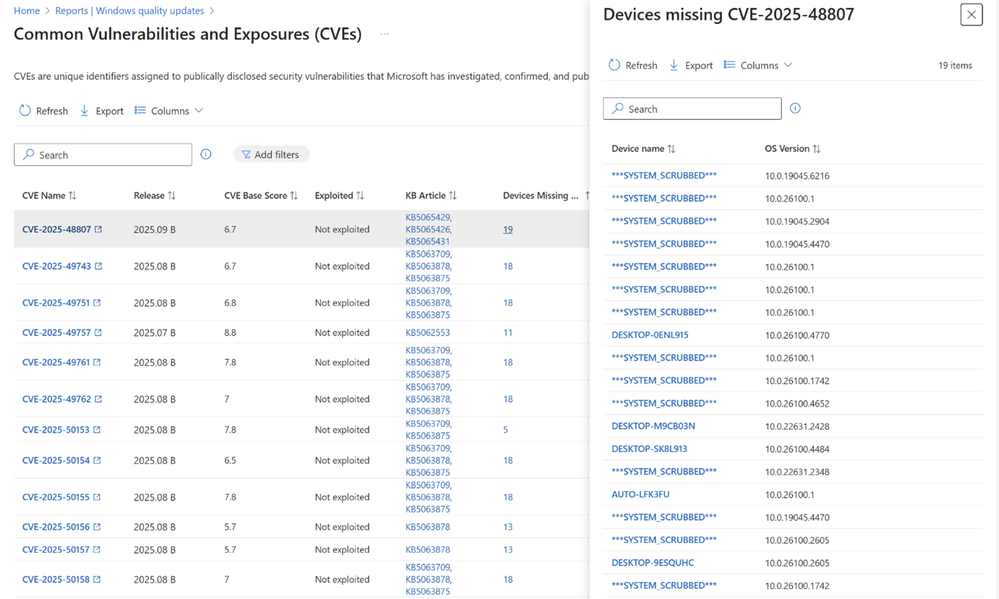
Task: Sort by Exploited column arrows
Action: click(360, 196)
